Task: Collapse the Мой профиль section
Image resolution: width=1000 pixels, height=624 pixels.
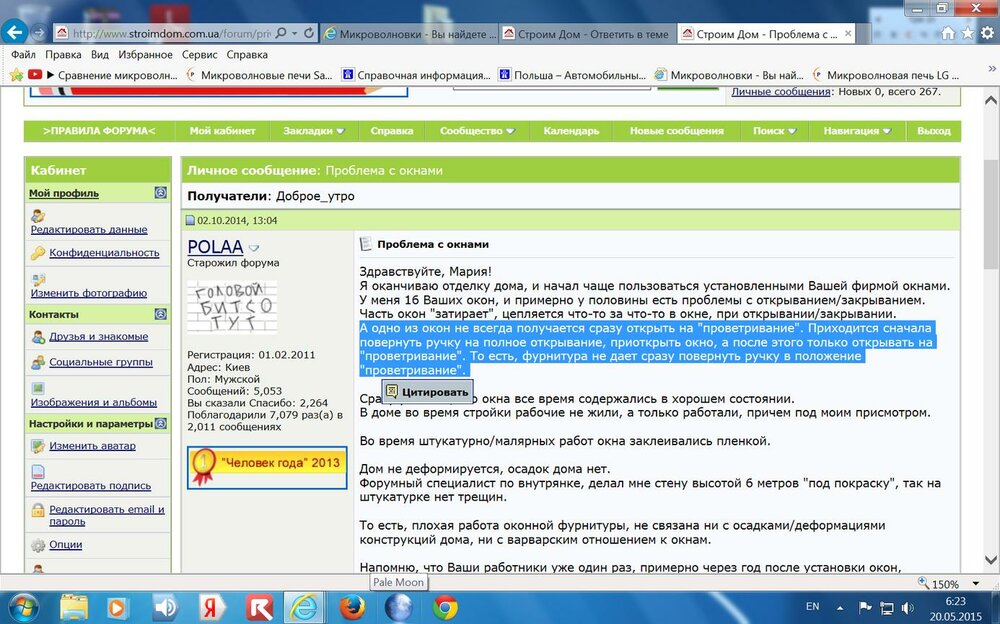Action: [x=161, y=193]
